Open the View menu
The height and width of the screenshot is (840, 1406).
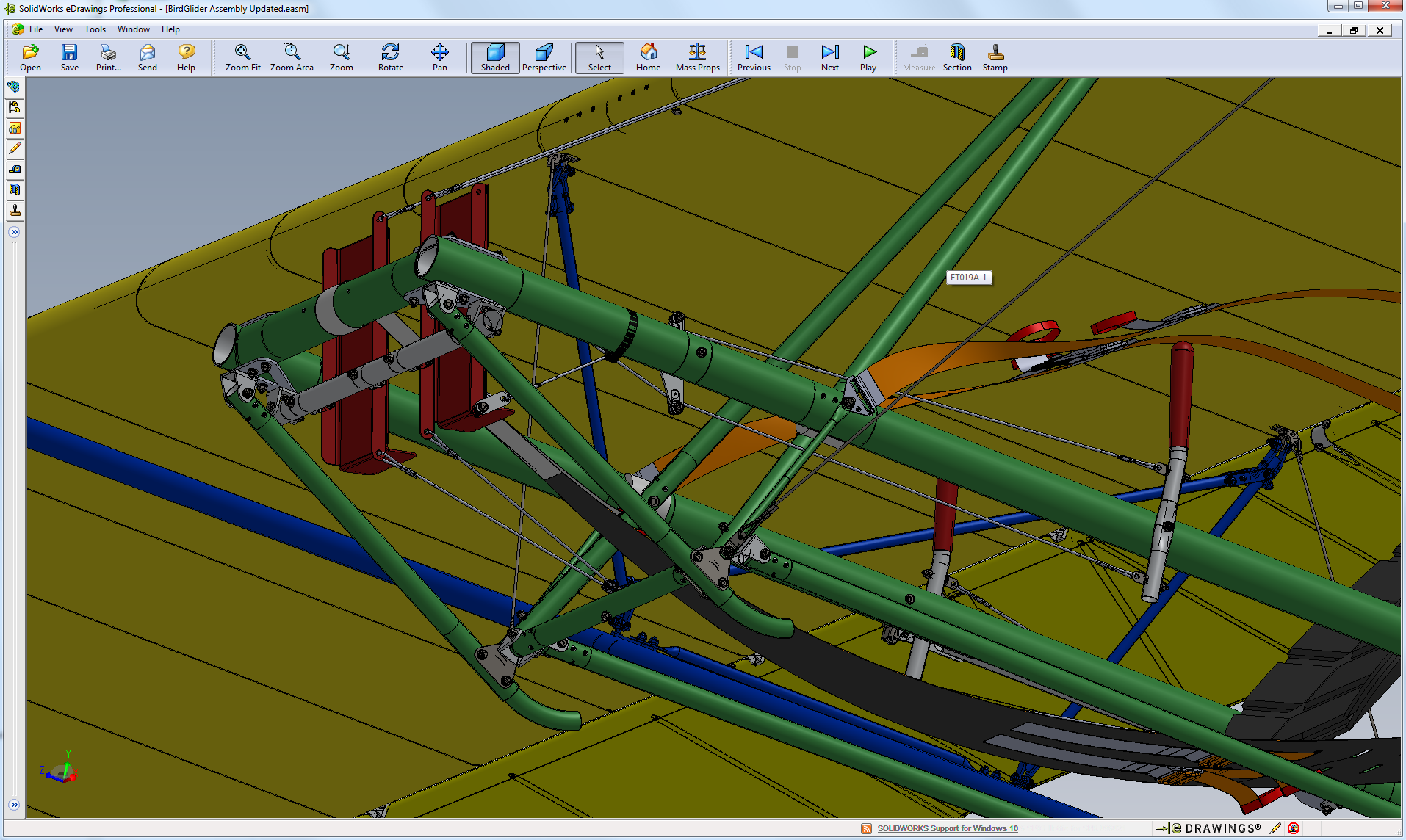[x=63, y=29]
